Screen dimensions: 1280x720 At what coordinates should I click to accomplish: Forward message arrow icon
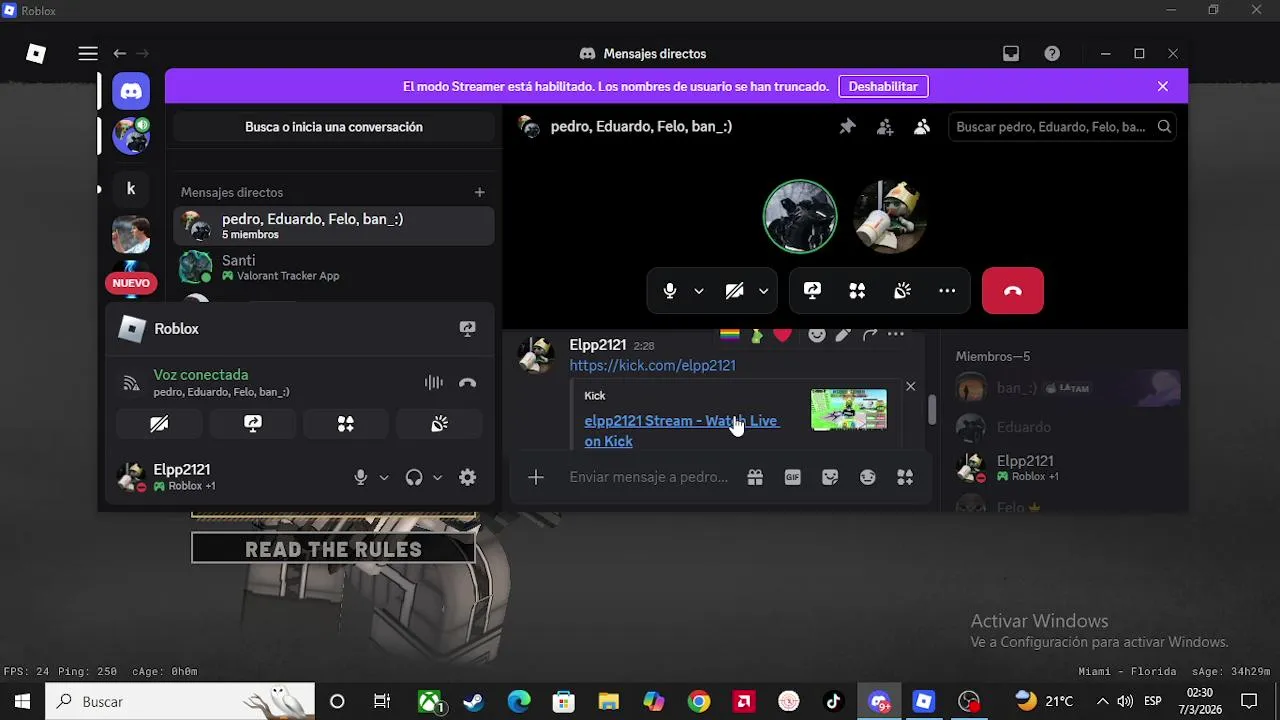pos(870,335)
